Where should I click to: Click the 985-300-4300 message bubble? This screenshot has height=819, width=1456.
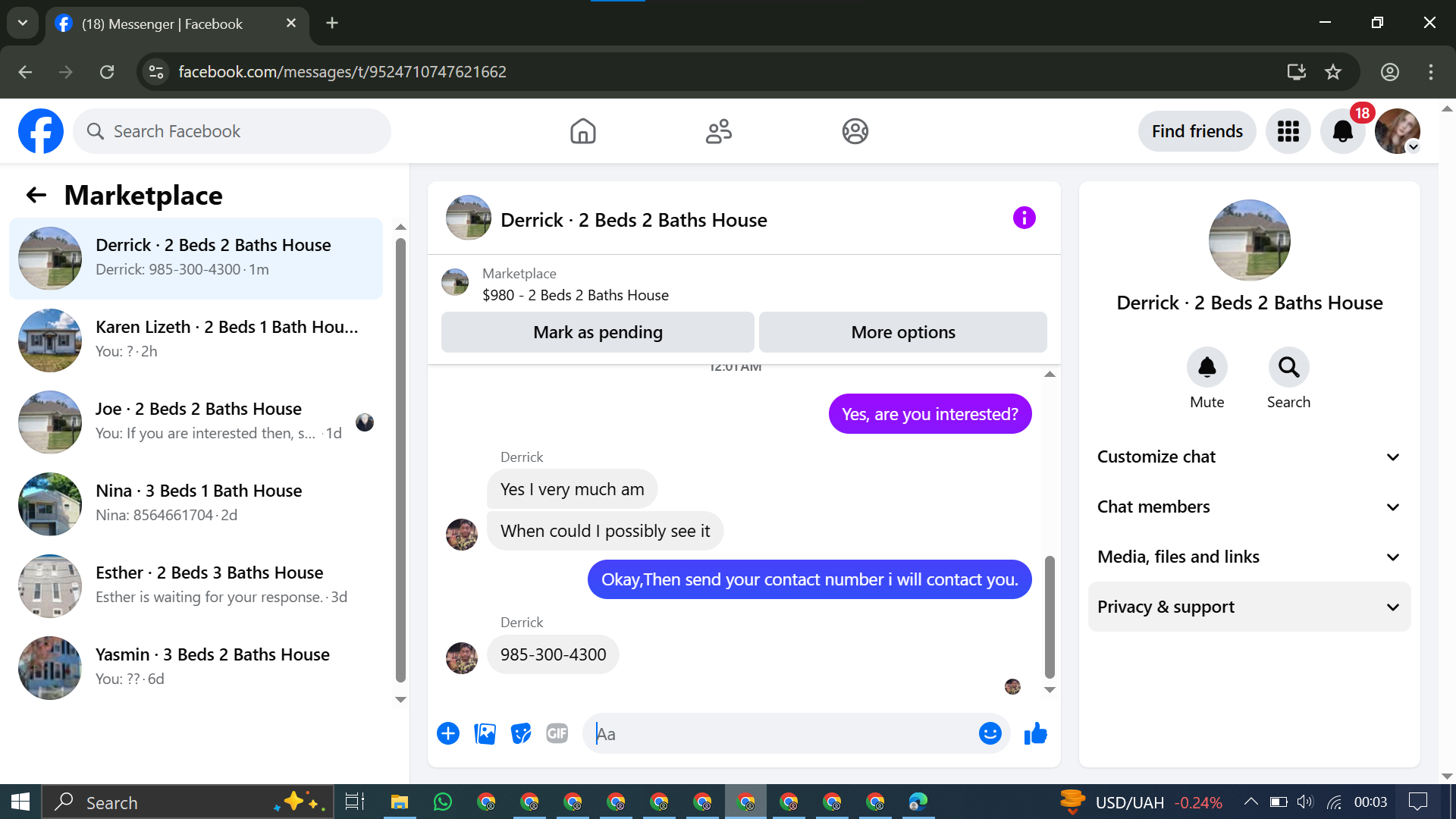[553, 654]
